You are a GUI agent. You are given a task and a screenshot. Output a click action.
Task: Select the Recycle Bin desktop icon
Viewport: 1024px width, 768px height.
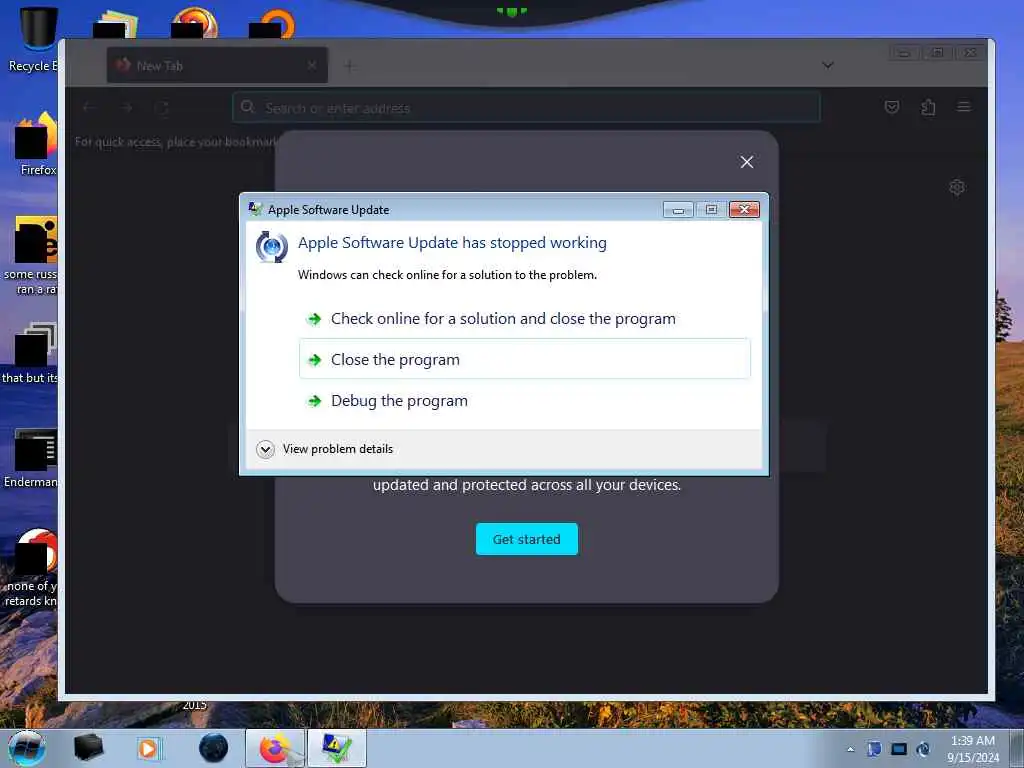click(33, 39)
